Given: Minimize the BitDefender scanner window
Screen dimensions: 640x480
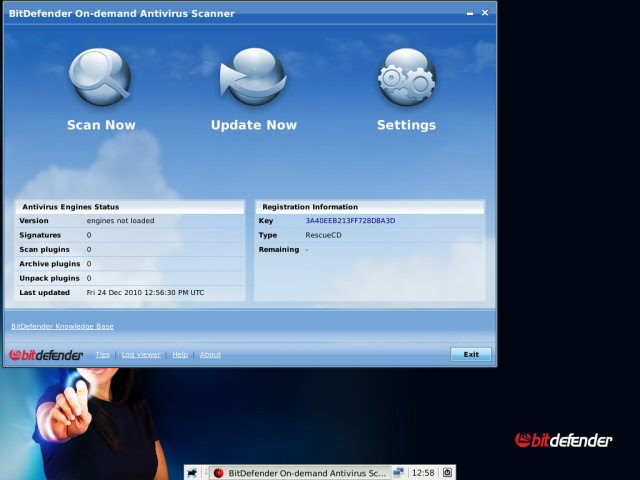Looking at the screenshot, I should 470,13.
